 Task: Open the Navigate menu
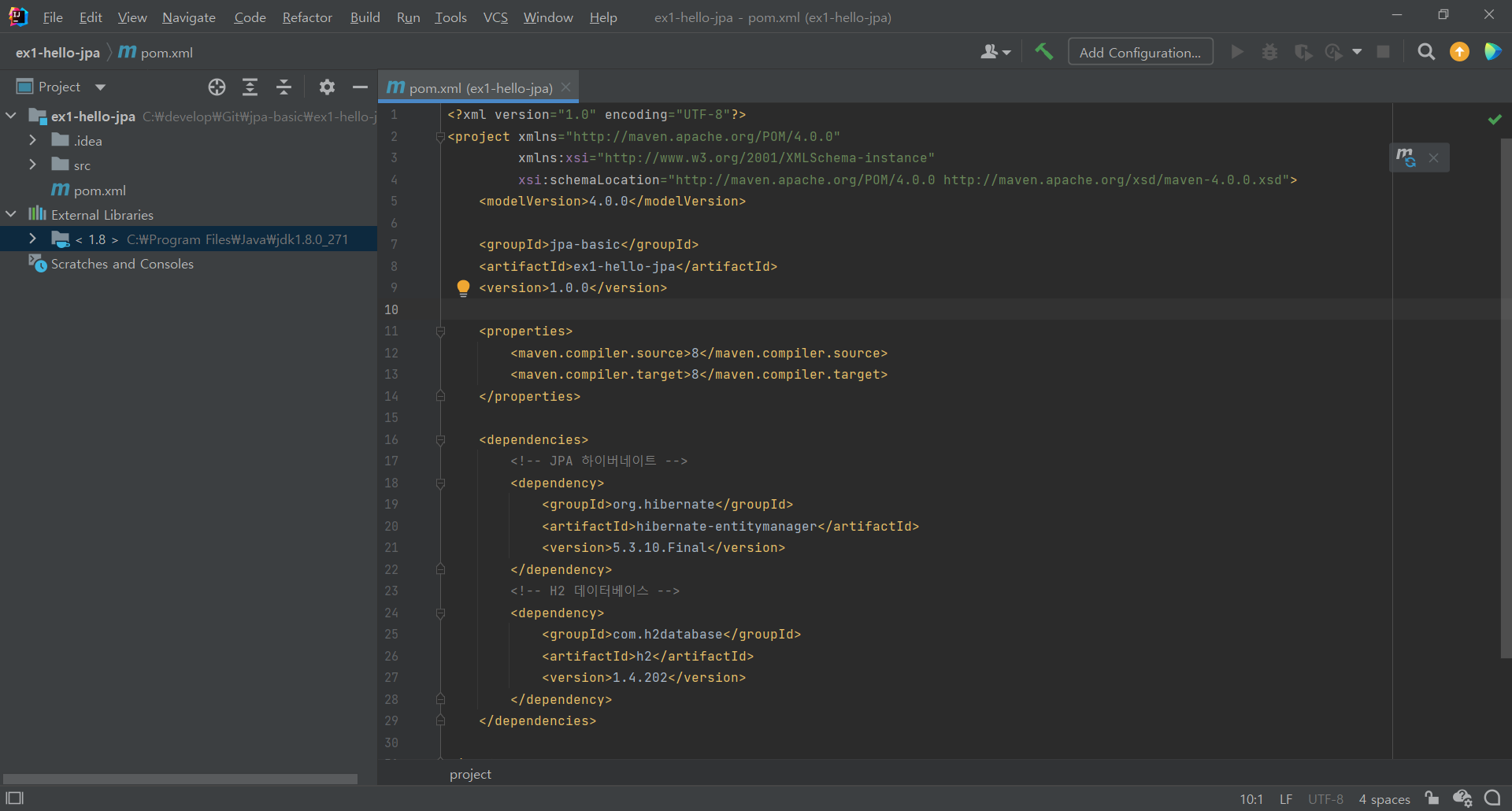pos(189,17)
